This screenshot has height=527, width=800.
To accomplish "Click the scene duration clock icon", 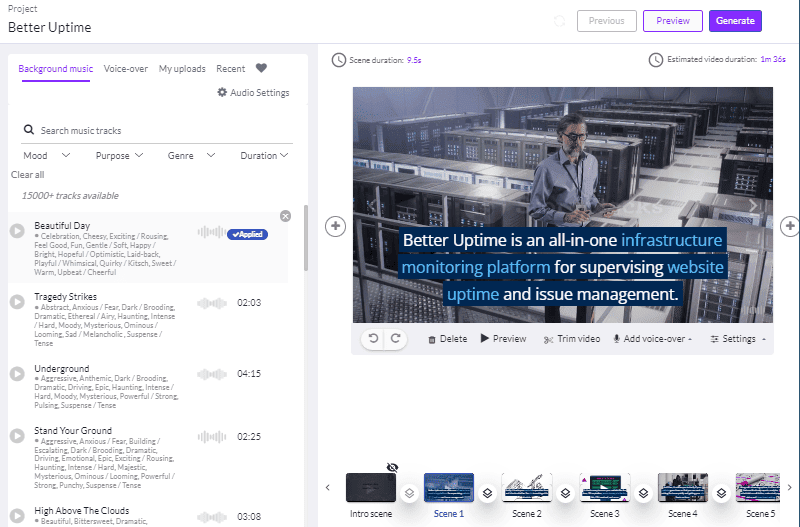I will [339, 60].
